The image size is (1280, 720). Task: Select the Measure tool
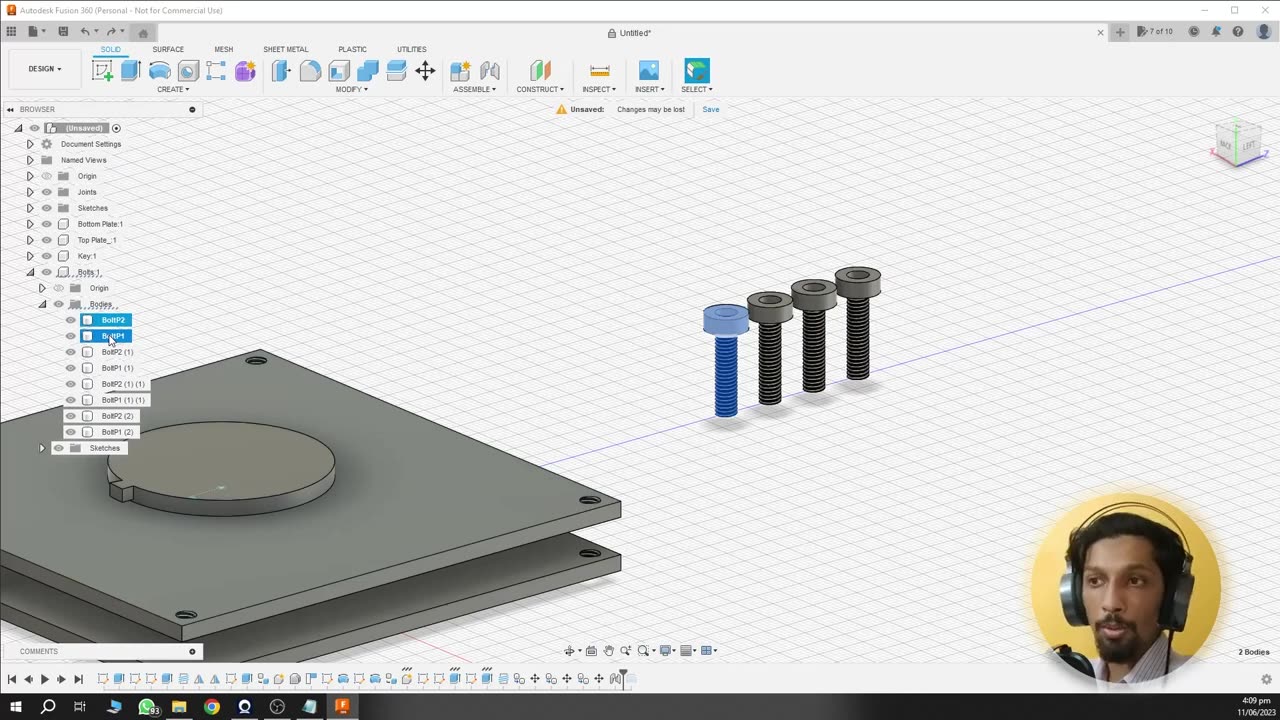point(600,70)
